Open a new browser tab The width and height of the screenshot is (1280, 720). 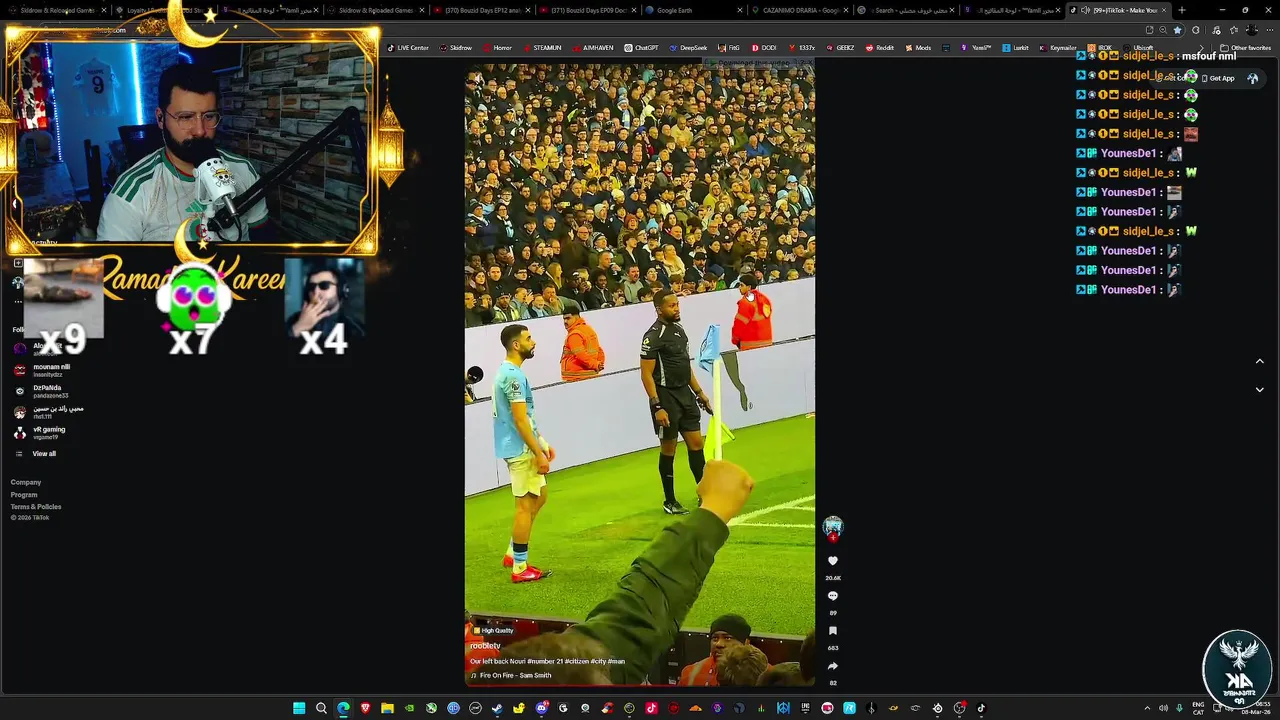1181,10
